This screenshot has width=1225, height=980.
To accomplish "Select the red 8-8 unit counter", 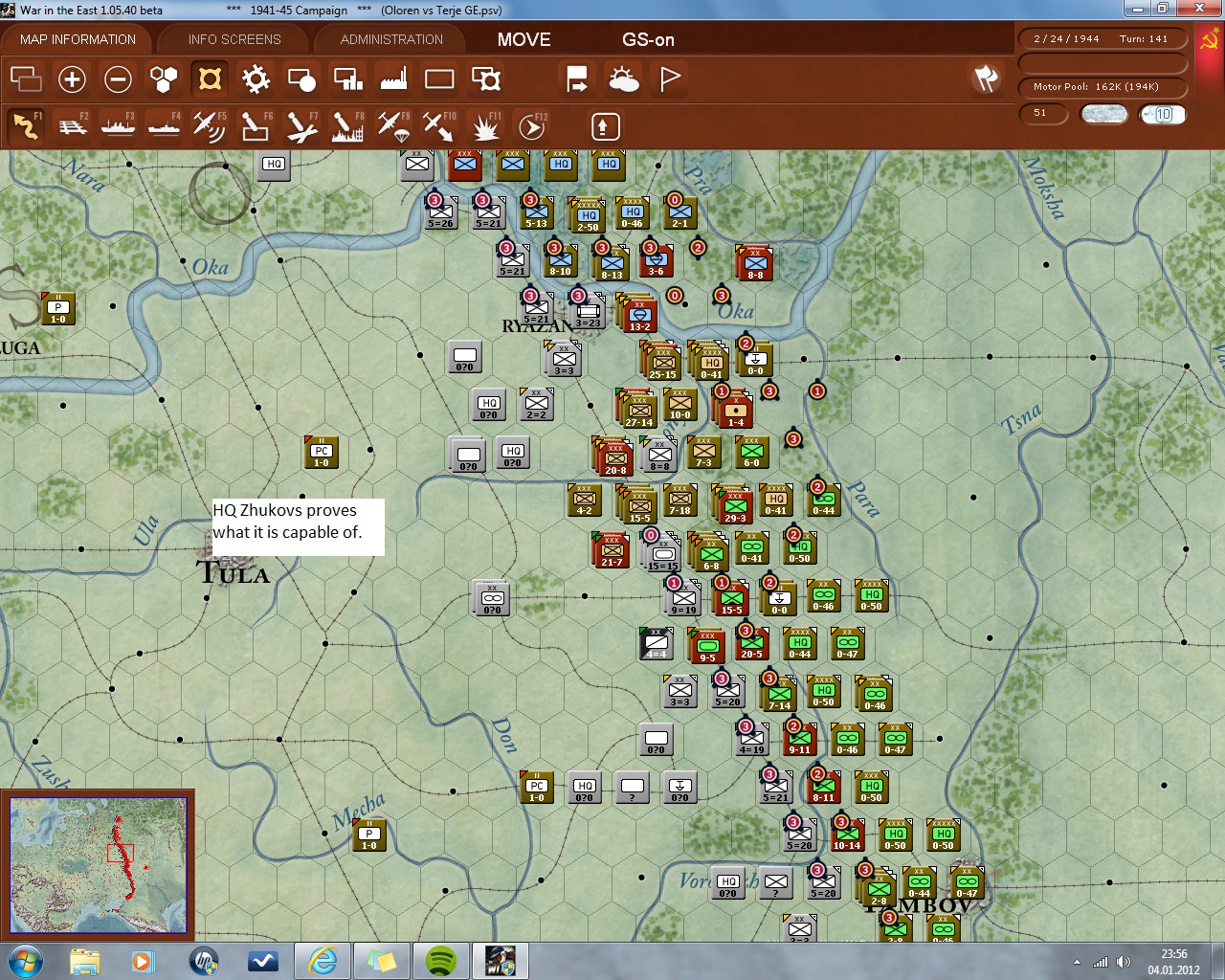I will click(x=755, y=263).
